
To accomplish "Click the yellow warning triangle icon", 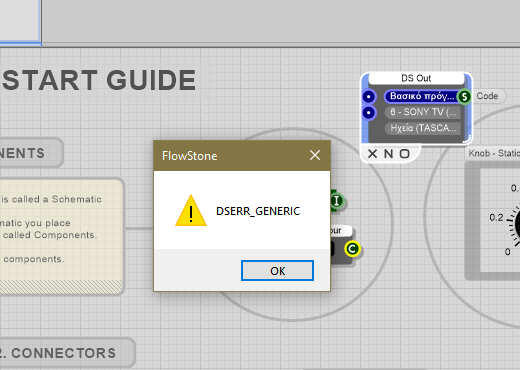I will [x=191, y=211].
